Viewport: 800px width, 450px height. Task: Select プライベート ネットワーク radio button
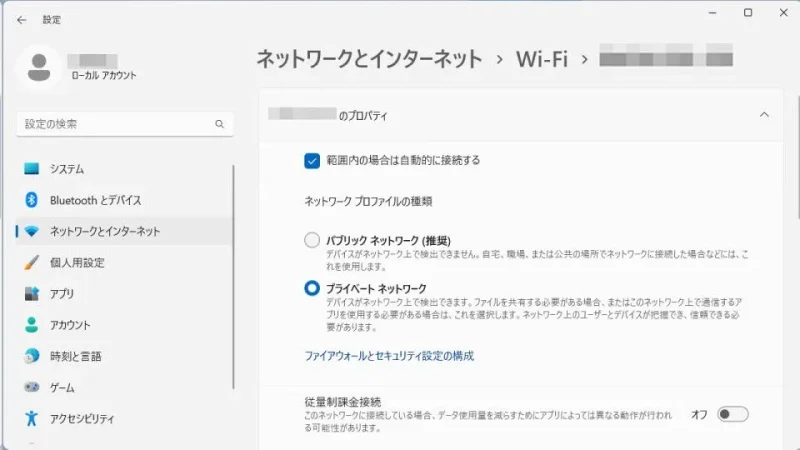pos(312,288)
